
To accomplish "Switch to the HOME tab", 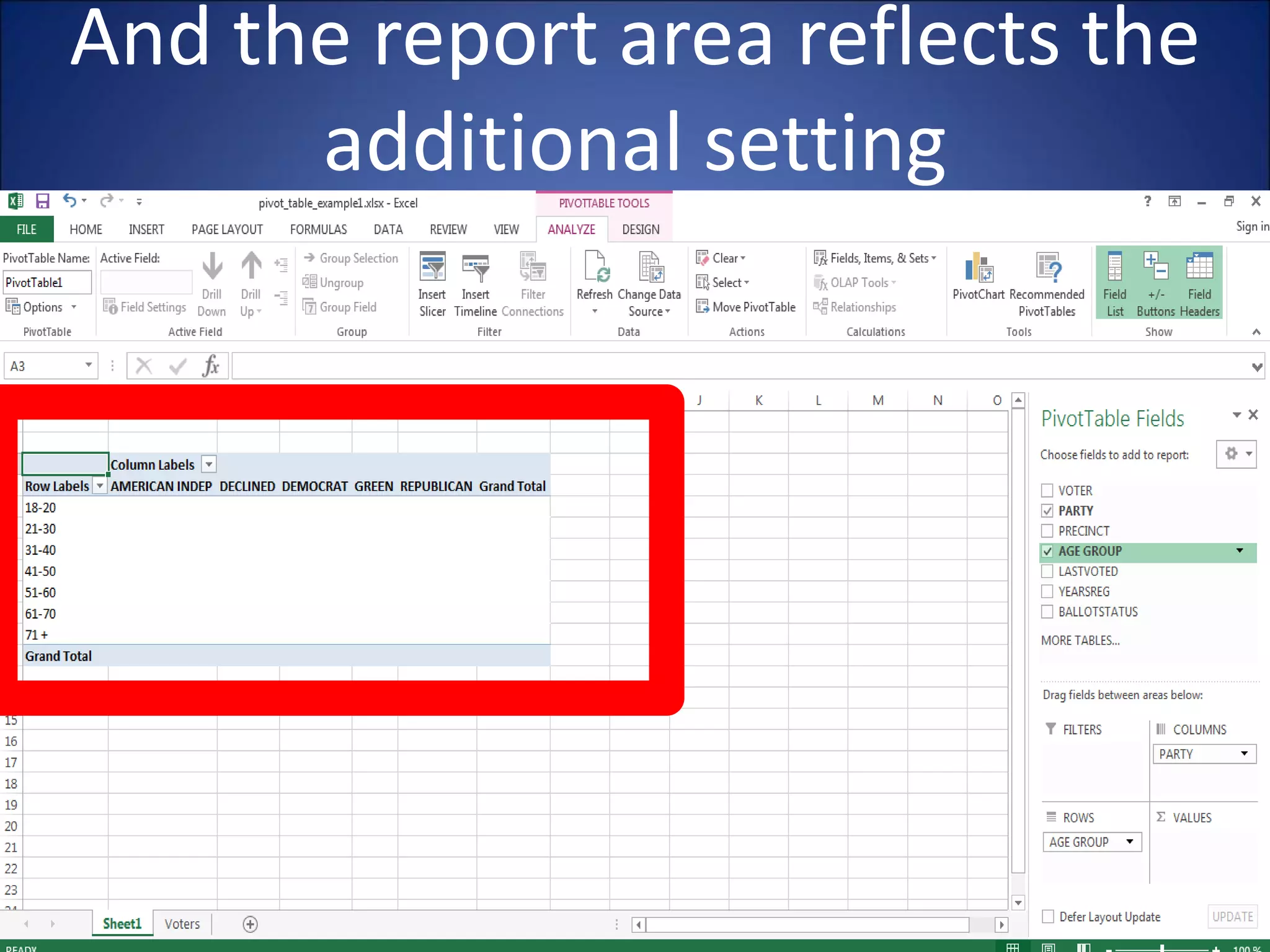I will [x=86, y=229].
